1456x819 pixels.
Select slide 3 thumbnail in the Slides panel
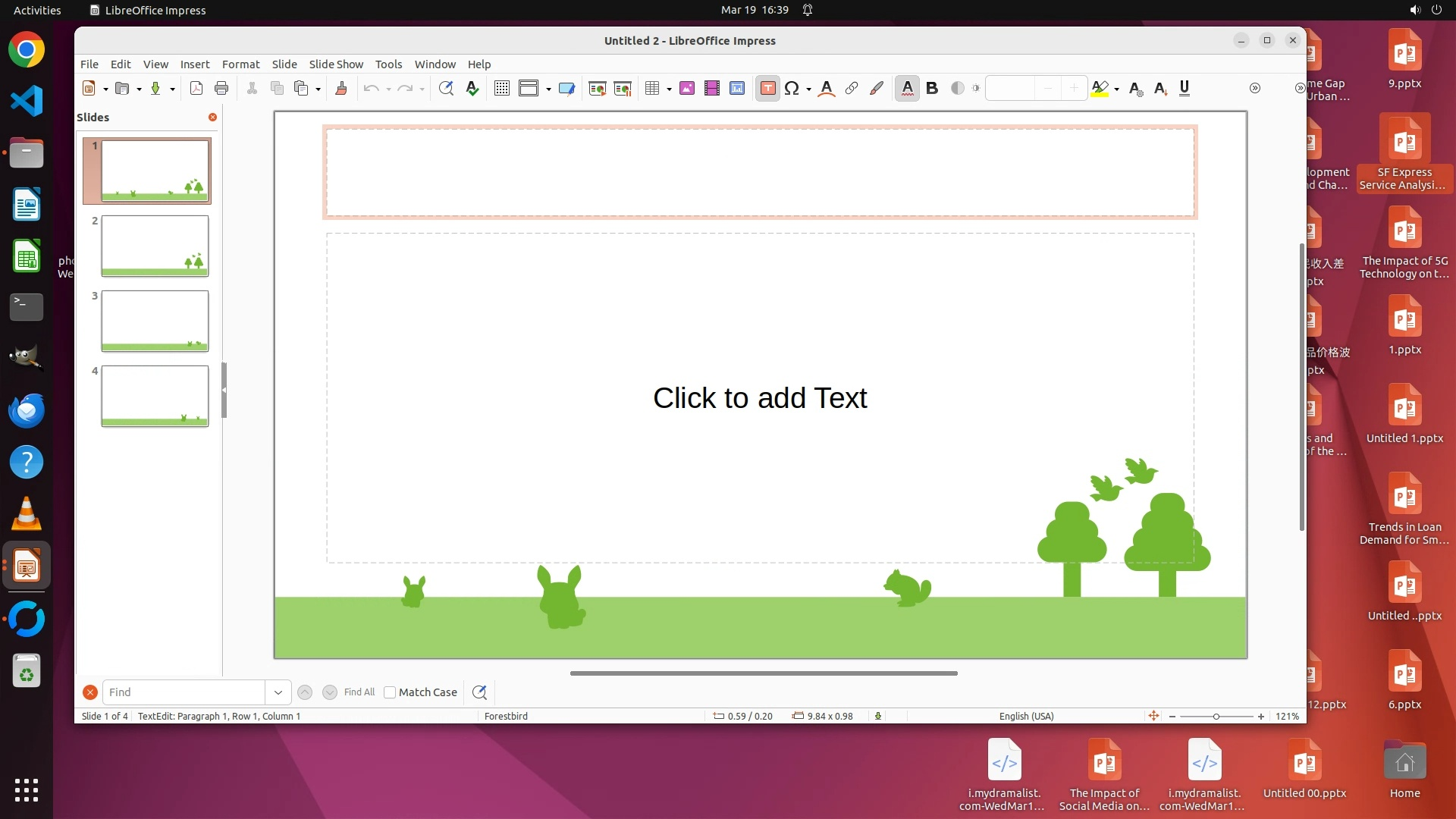click(155, 321)
